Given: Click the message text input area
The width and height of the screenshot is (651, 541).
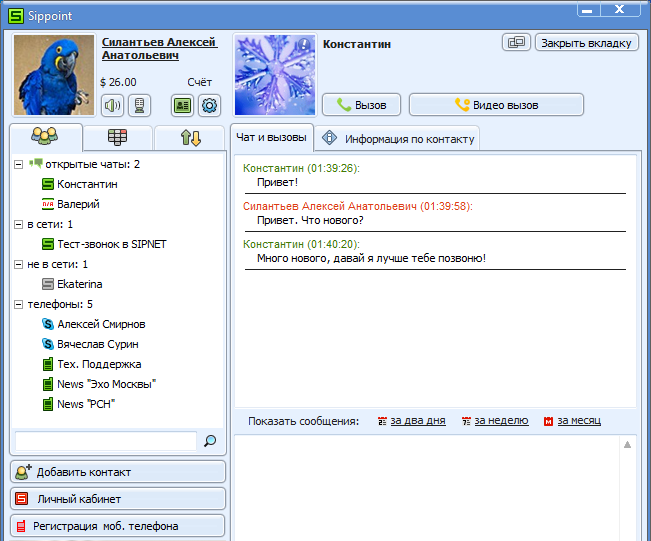Looking at the screenshot, I should (428, 488).
